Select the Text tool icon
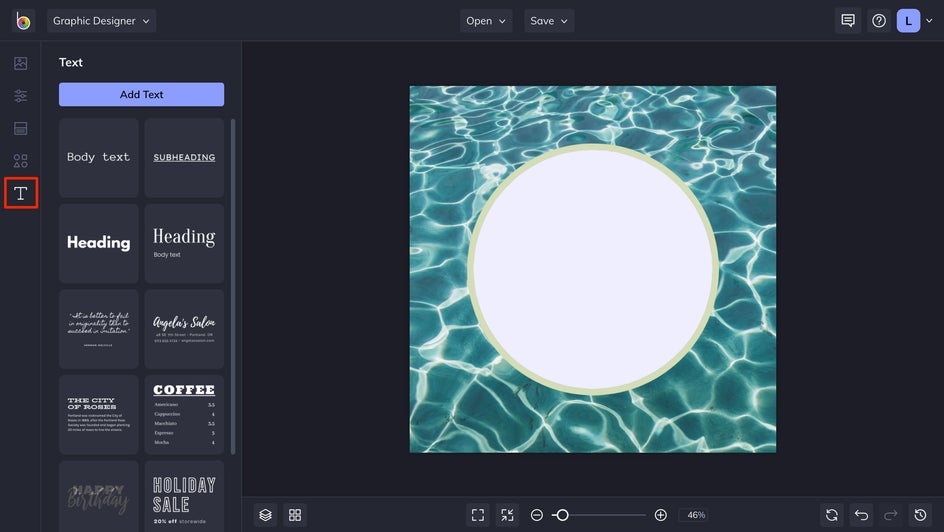The height and width of the screenshot is (532, 944). pyautogui.click(x=20, y=193)
